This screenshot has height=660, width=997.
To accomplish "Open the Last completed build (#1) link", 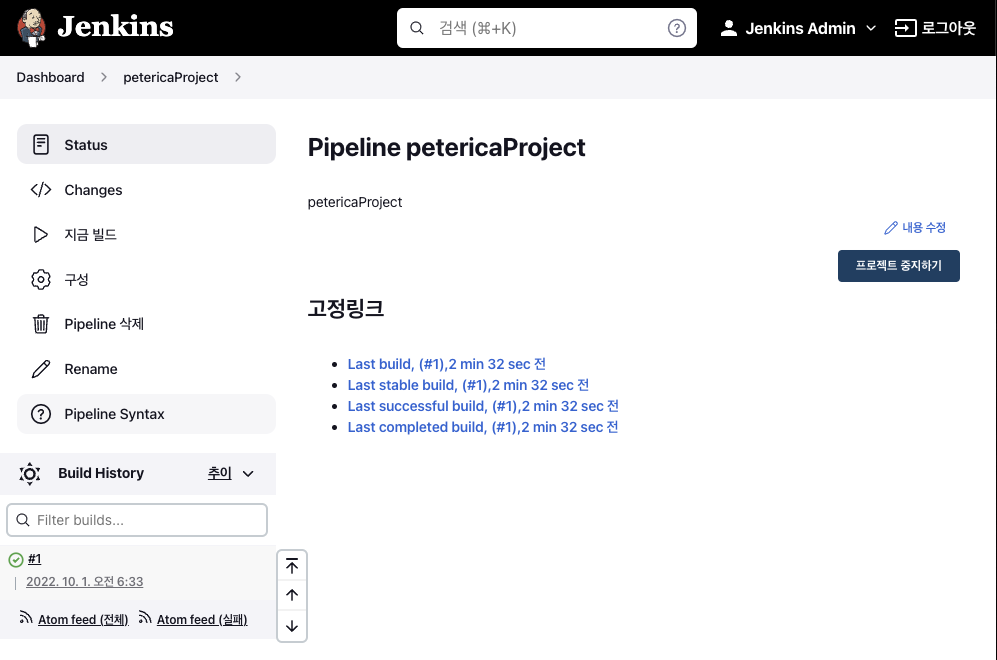I will coord(483,427).
